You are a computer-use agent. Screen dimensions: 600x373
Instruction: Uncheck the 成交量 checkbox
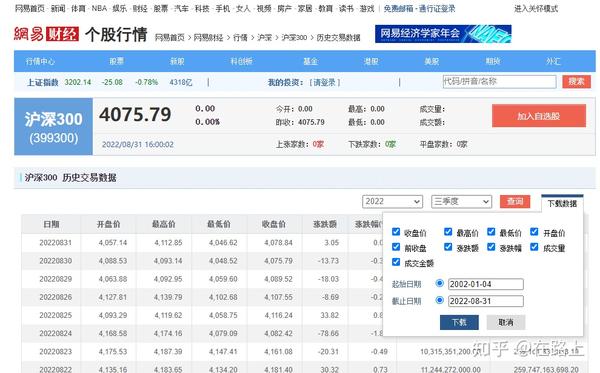point(534,247)
